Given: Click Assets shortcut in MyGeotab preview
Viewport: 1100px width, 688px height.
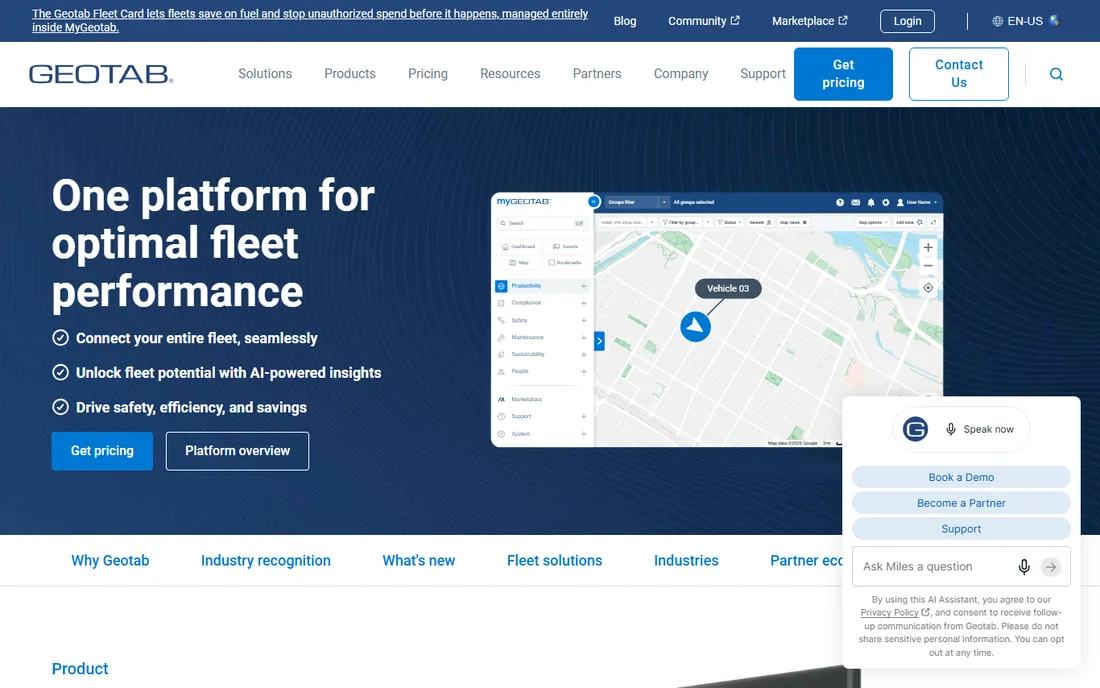Looking at the screenshot, I should tap(565, 246).
